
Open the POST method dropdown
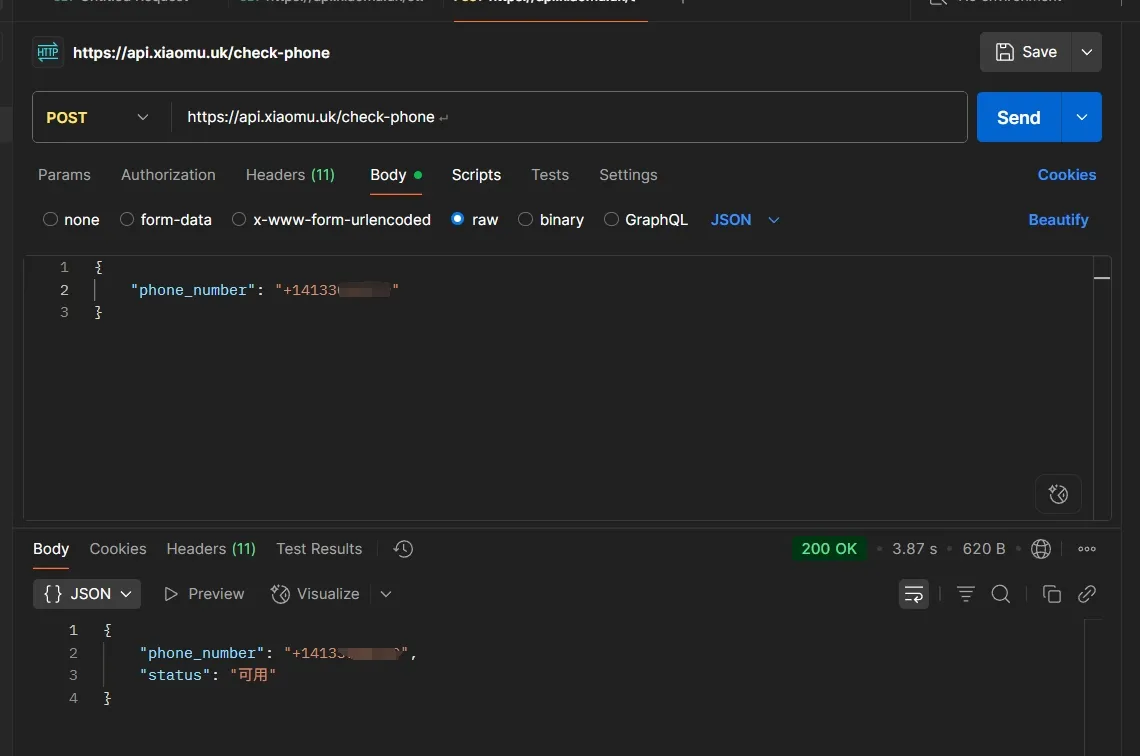pyautogui.click(x=98, y=117)
